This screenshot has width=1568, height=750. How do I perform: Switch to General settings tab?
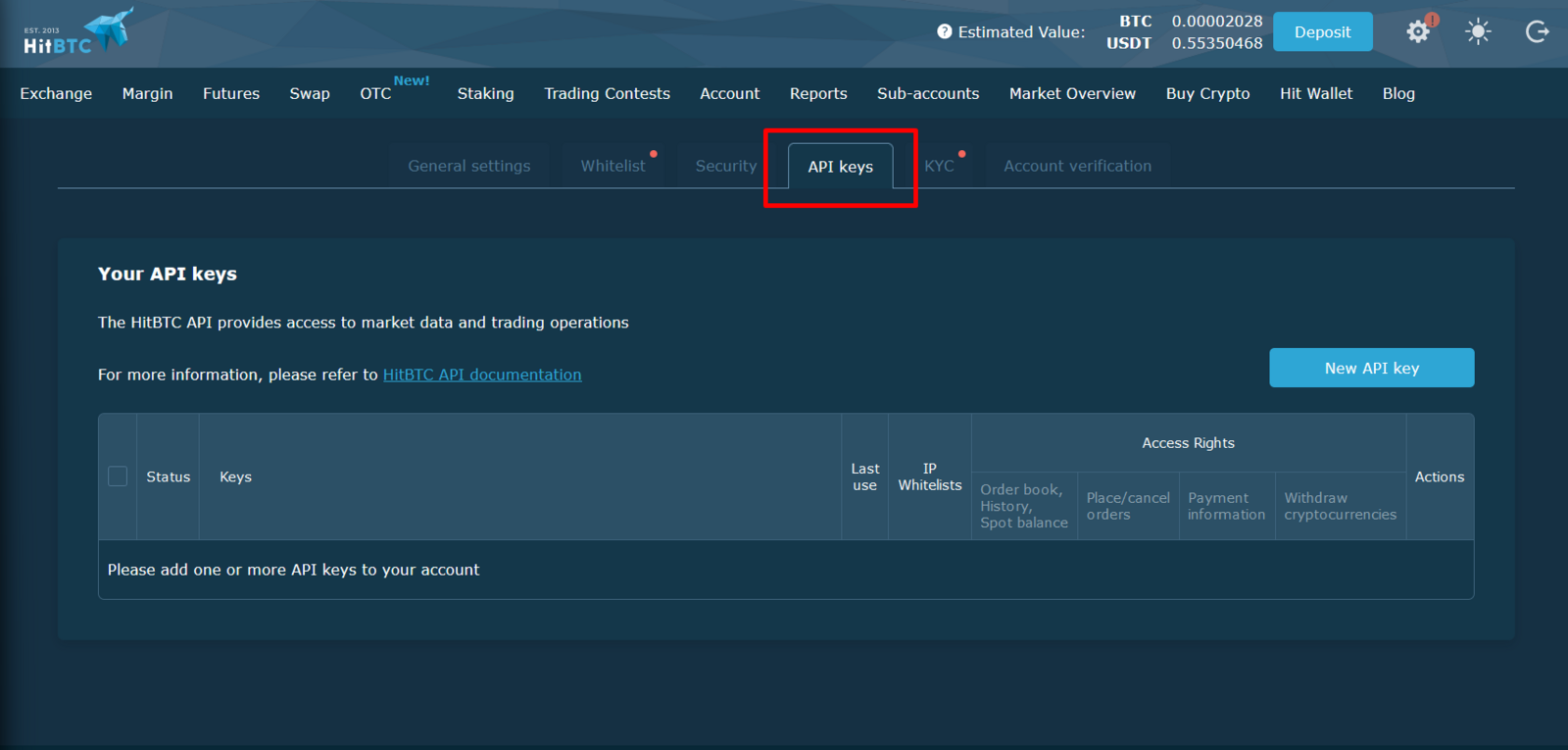coord(469,166)
